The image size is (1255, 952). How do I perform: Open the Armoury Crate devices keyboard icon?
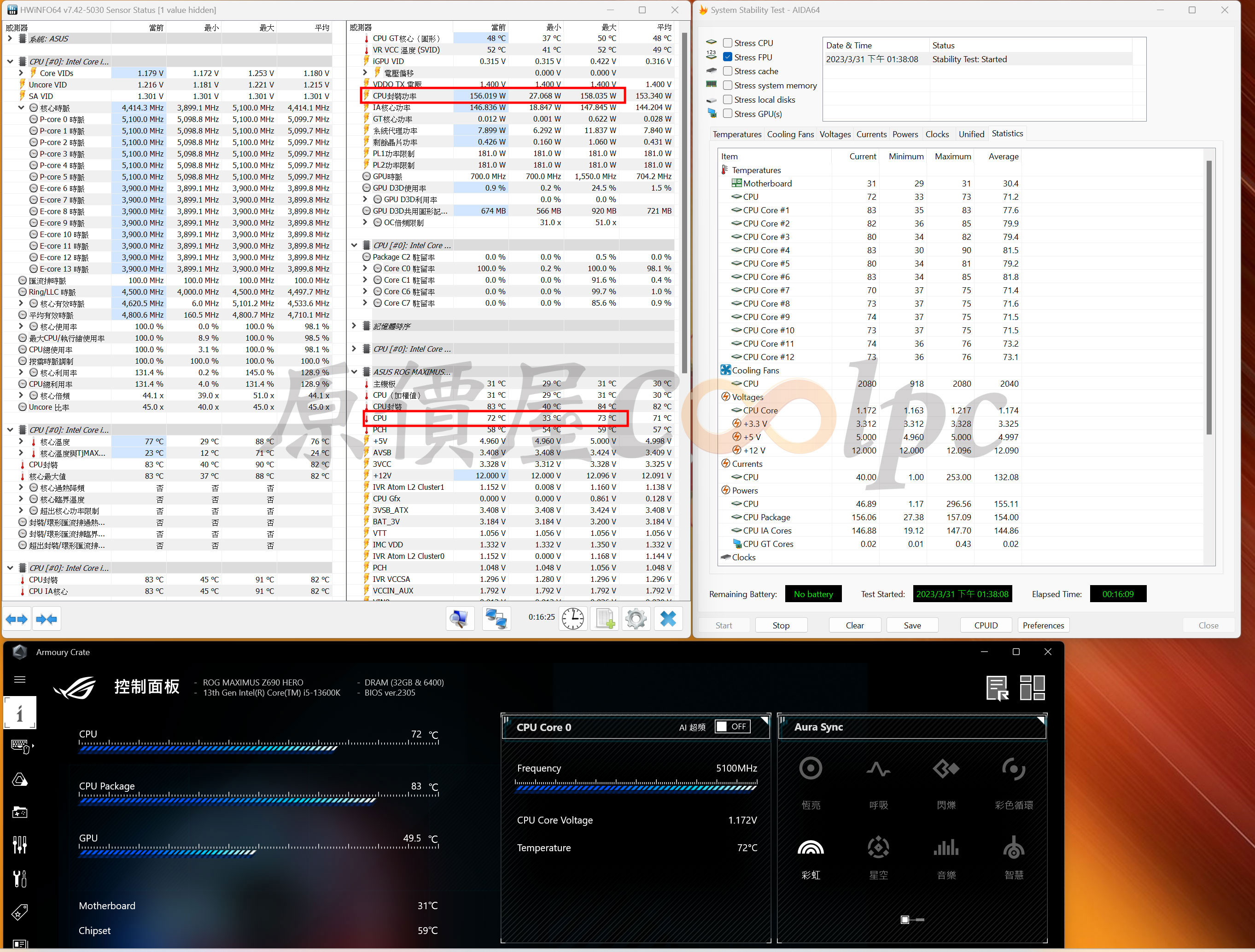[21, 746]
